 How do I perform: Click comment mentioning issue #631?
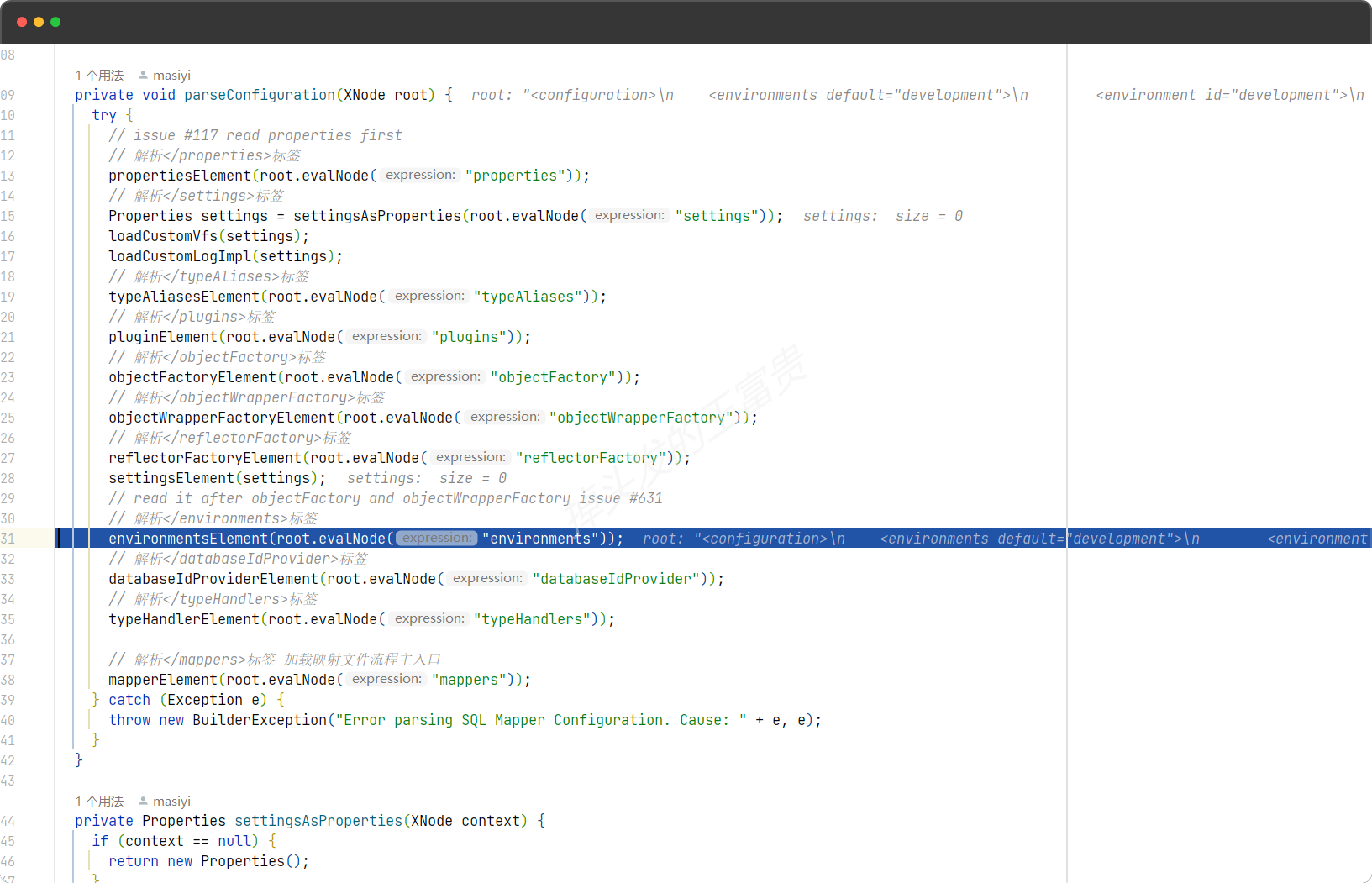[x=386, y=498]
